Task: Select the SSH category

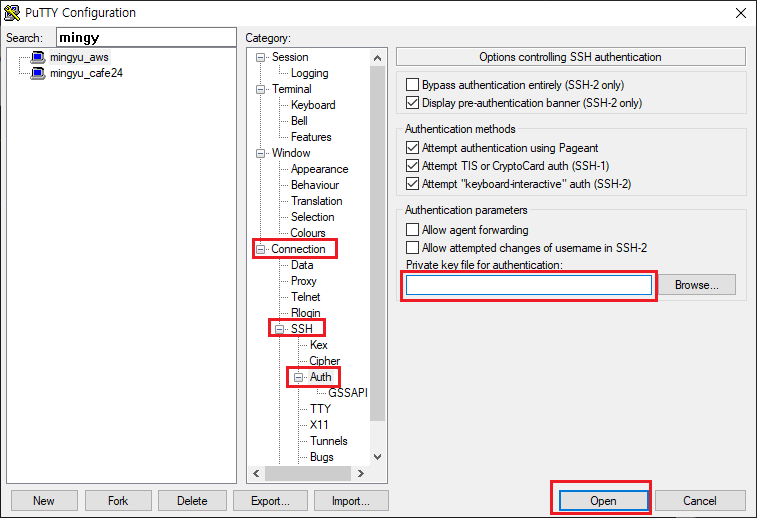Action: tap(302, 329)
